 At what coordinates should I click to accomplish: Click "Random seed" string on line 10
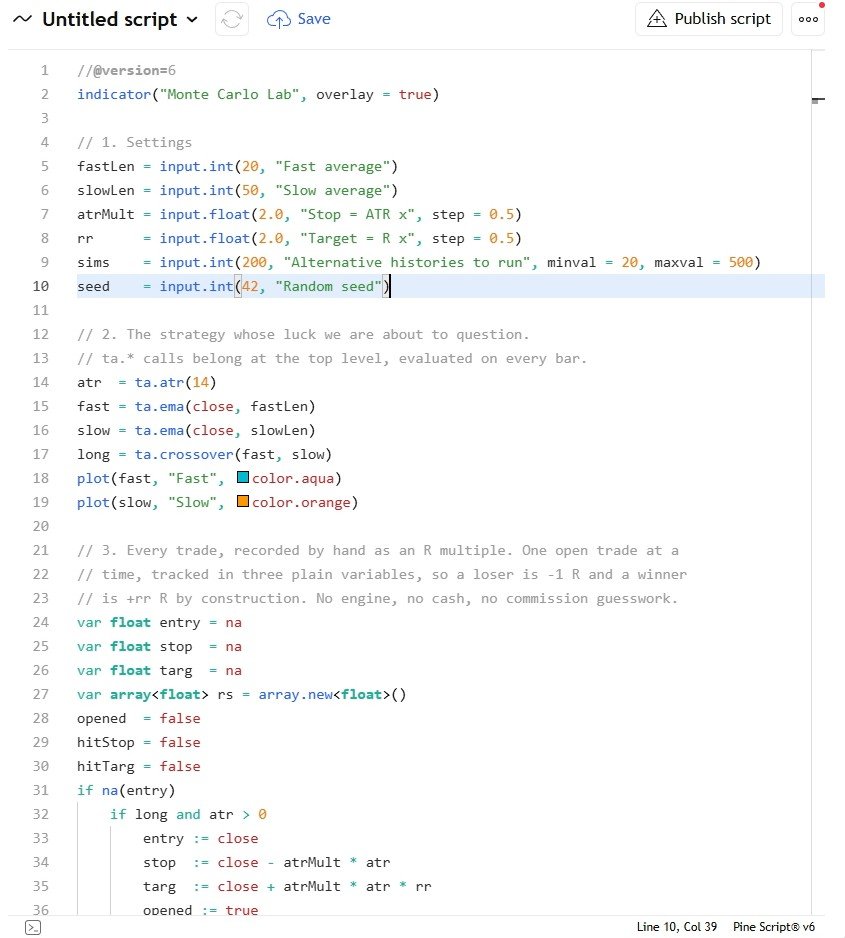(328, 286)
